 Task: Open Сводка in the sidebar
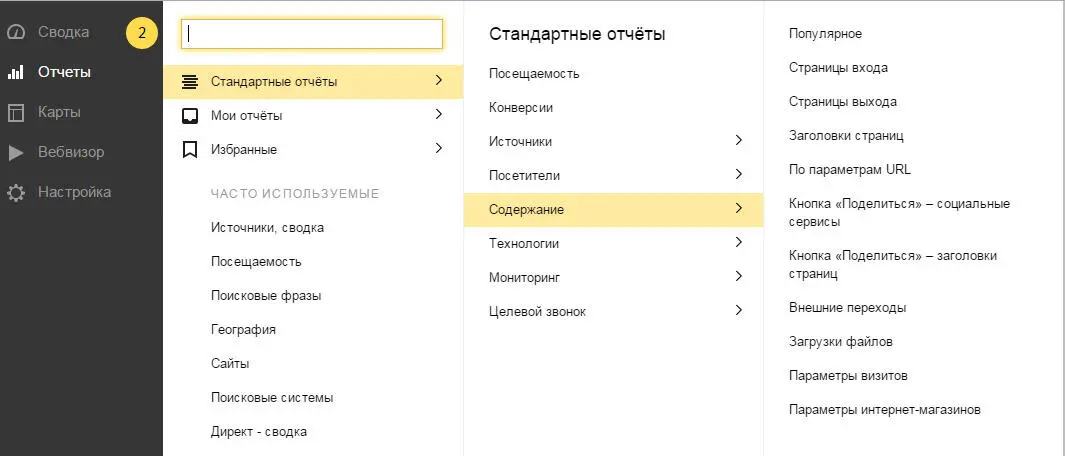click(63, 32)
